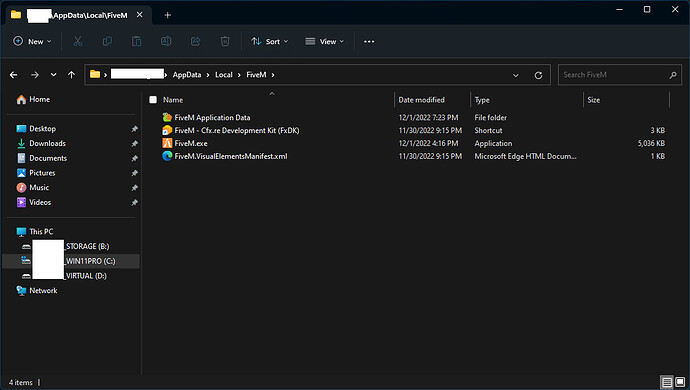Click the pin icon next to Downloads
The image size is (690, 390).
pos(135,143)
